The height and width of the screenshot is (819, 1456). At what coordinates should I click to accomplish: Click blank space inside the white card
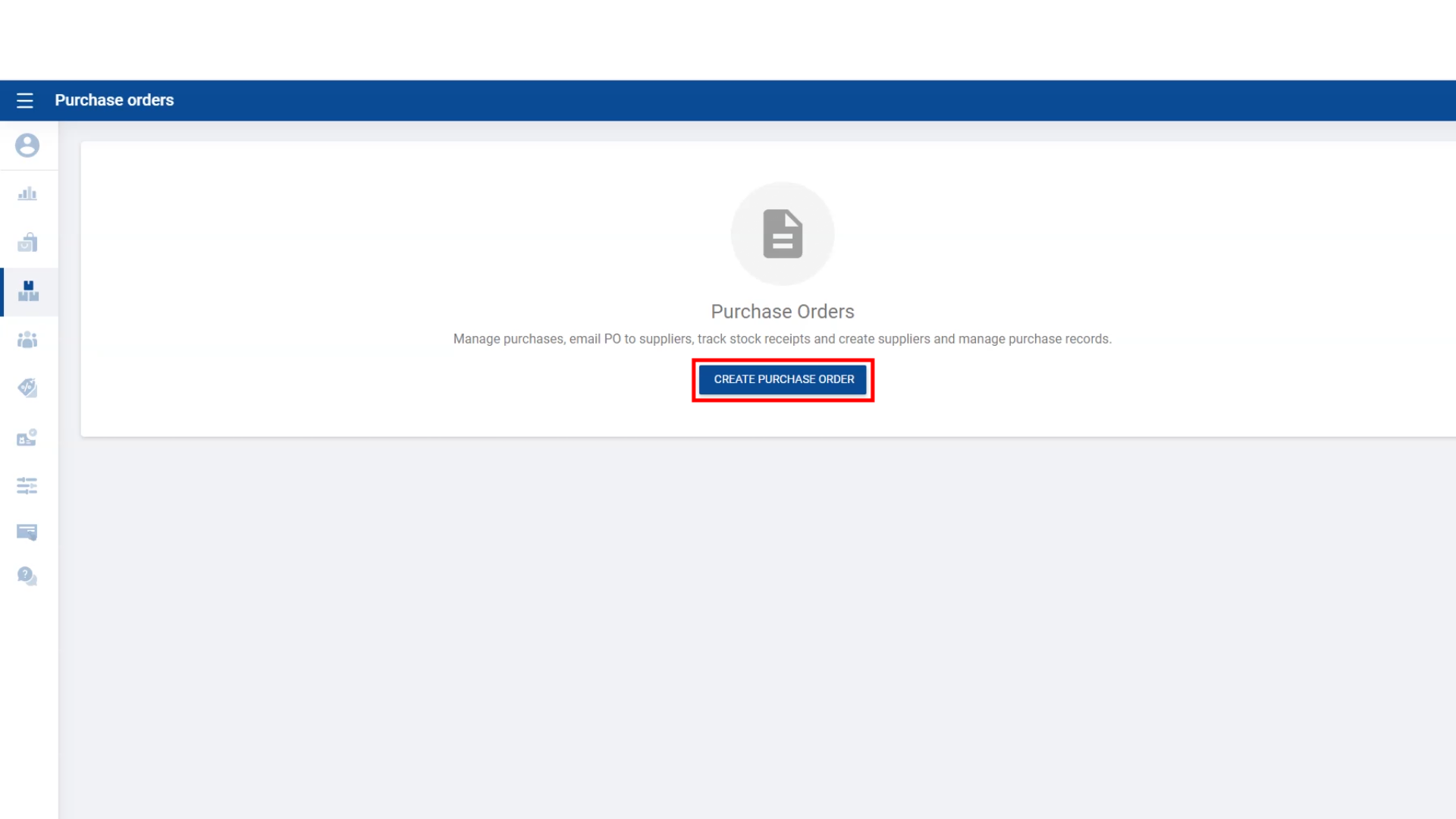point(303,265)
